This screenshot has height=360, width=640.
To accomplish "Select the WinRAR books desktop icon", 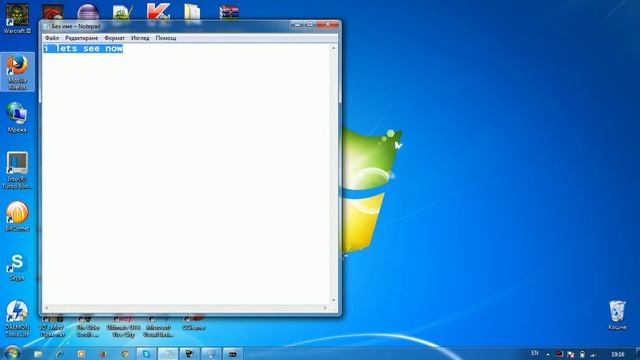I will click(229, 12).
